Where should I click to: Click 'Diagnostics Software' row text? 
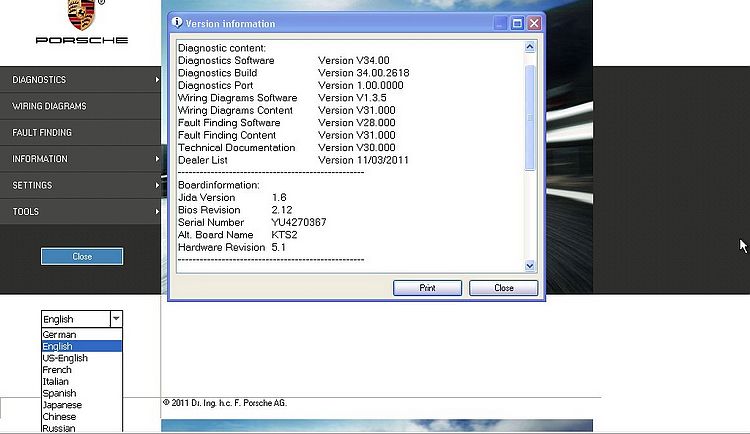[x=226, y=60]
